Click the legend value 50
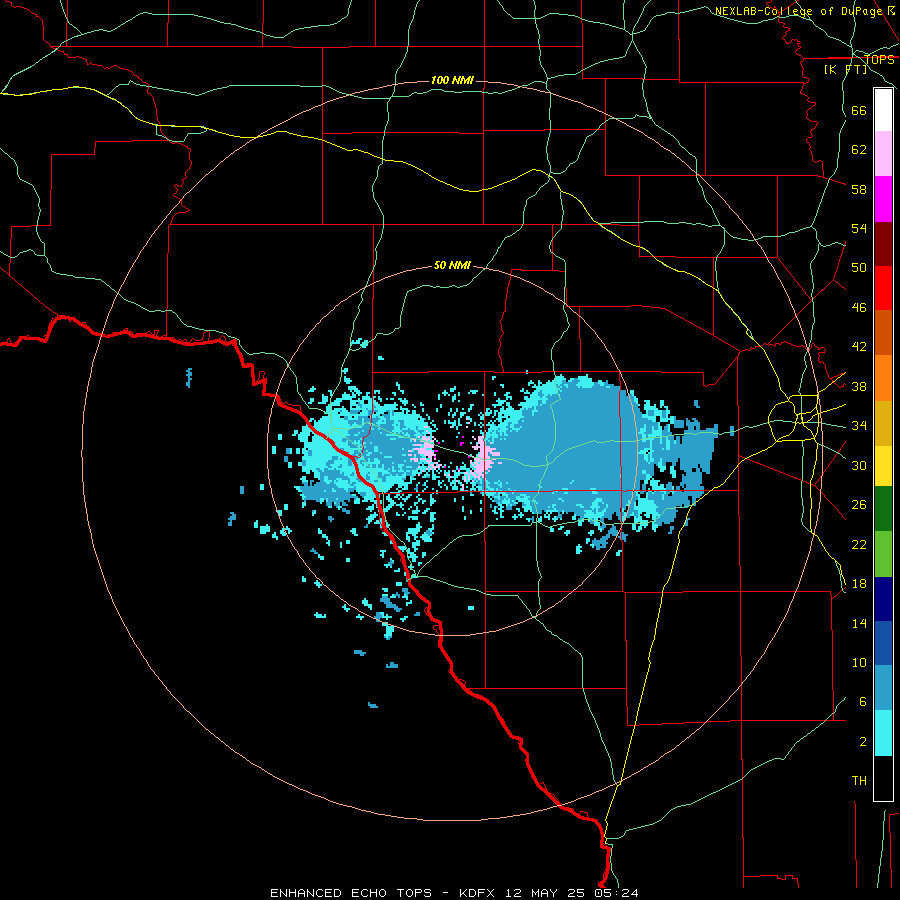Viewport: 900px width, 900px height. (x=859, y=267)
